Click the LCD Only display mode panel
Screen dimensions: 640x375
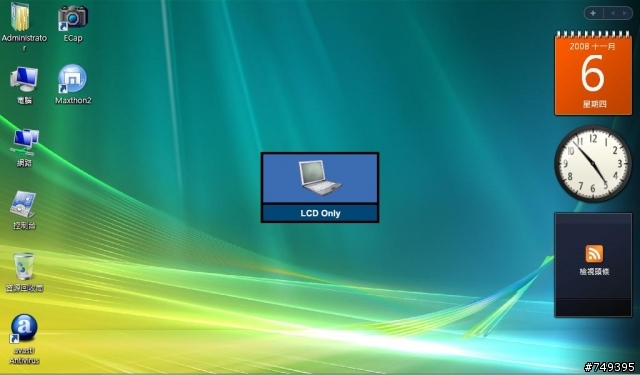[x=320, y=188]
